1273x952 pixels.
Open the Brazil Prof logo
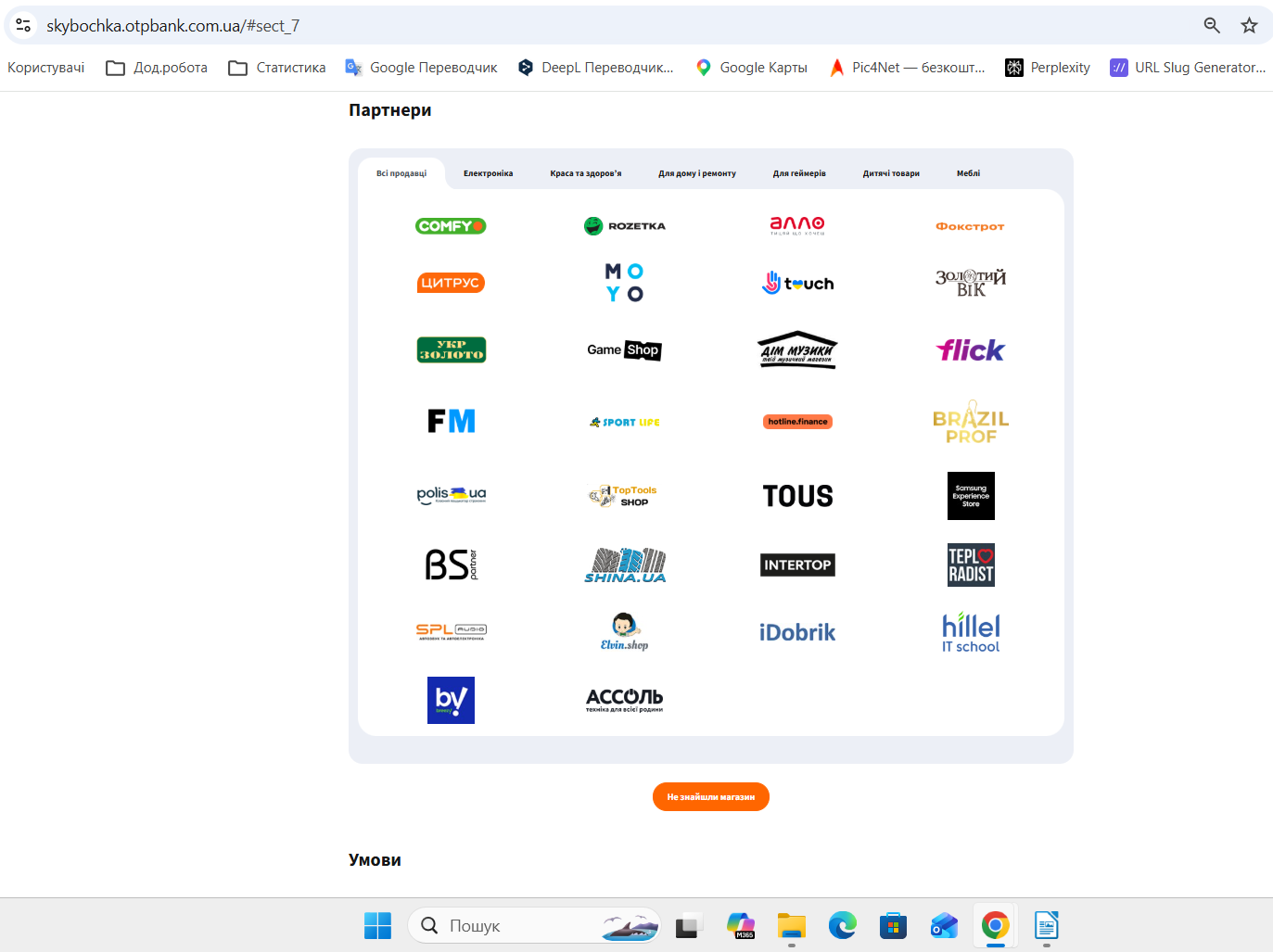pos(971,422)
